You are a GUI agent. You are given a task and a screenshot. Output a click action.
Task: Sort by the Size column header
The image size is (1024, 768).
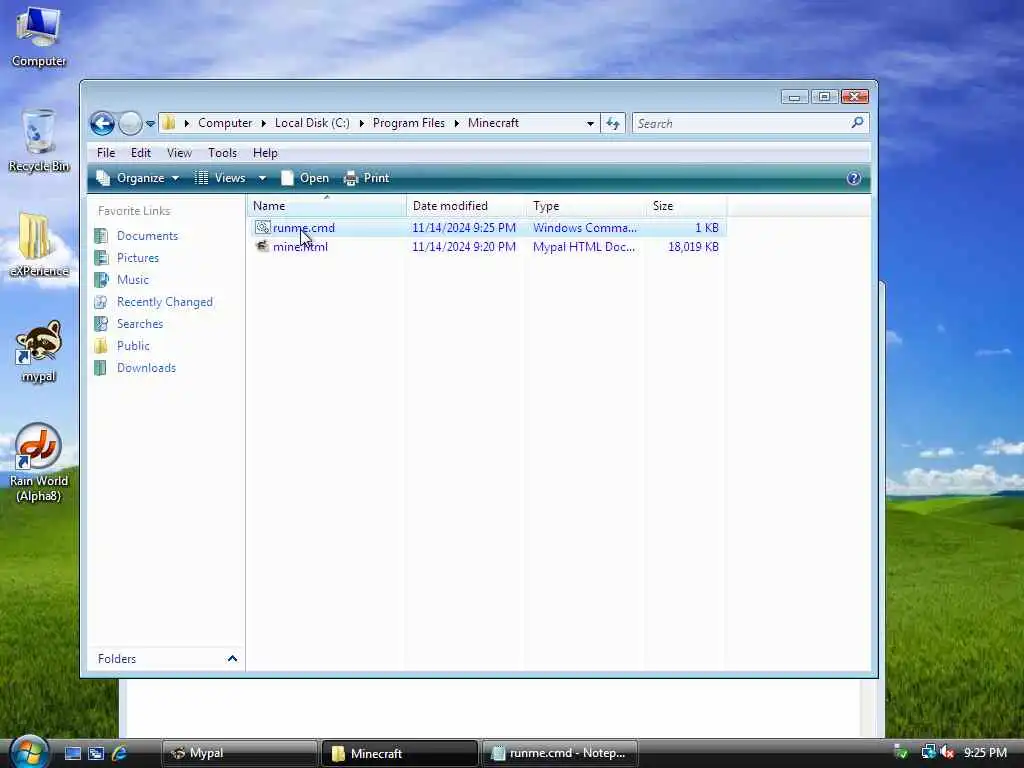click(x=686, y=206)
